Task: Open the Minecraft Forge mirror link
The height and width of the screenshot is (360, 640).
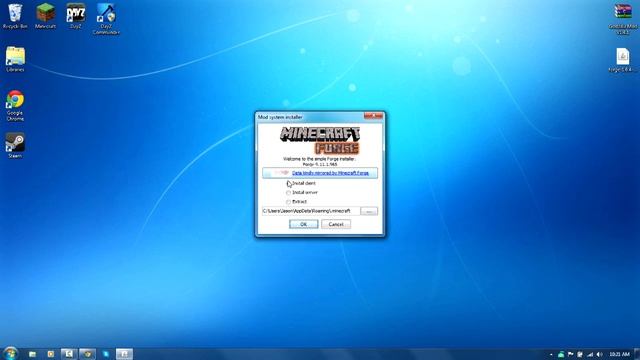Action: pyautogui.click(x=330, y=173)
